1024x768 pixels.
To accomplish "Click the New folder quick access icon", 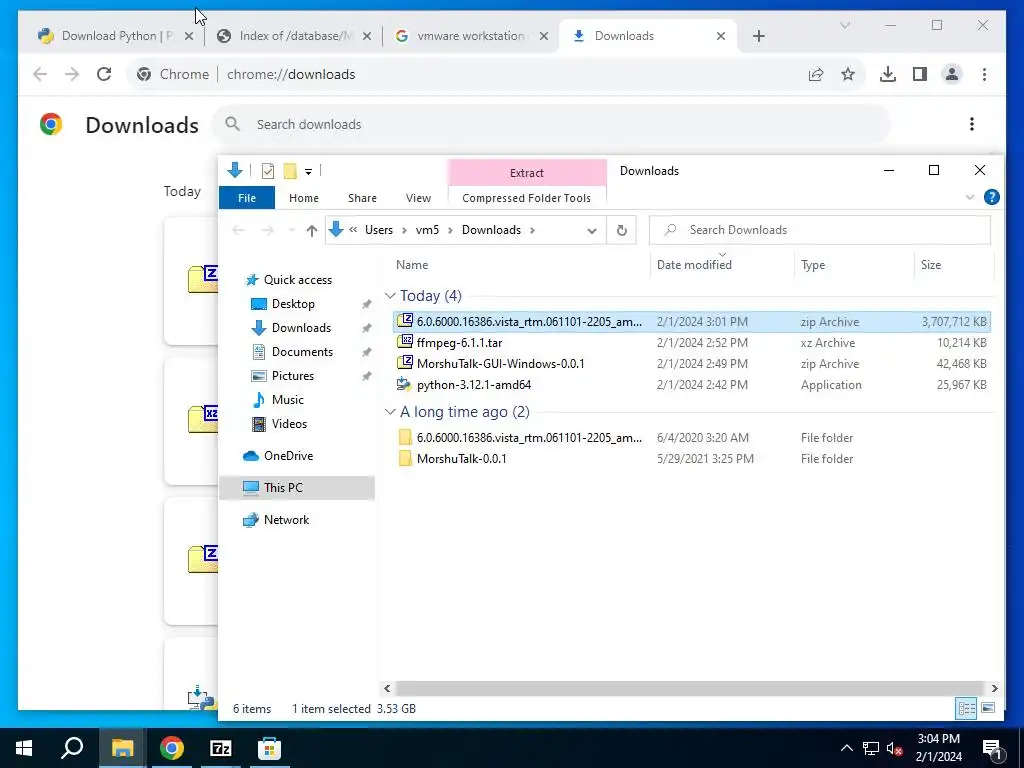I will coord(290,171).
